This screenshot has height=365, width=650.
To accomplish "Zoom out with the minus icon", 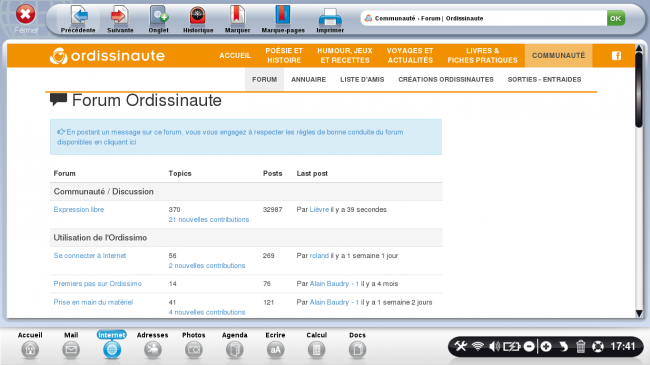I will tap(529, 346).
